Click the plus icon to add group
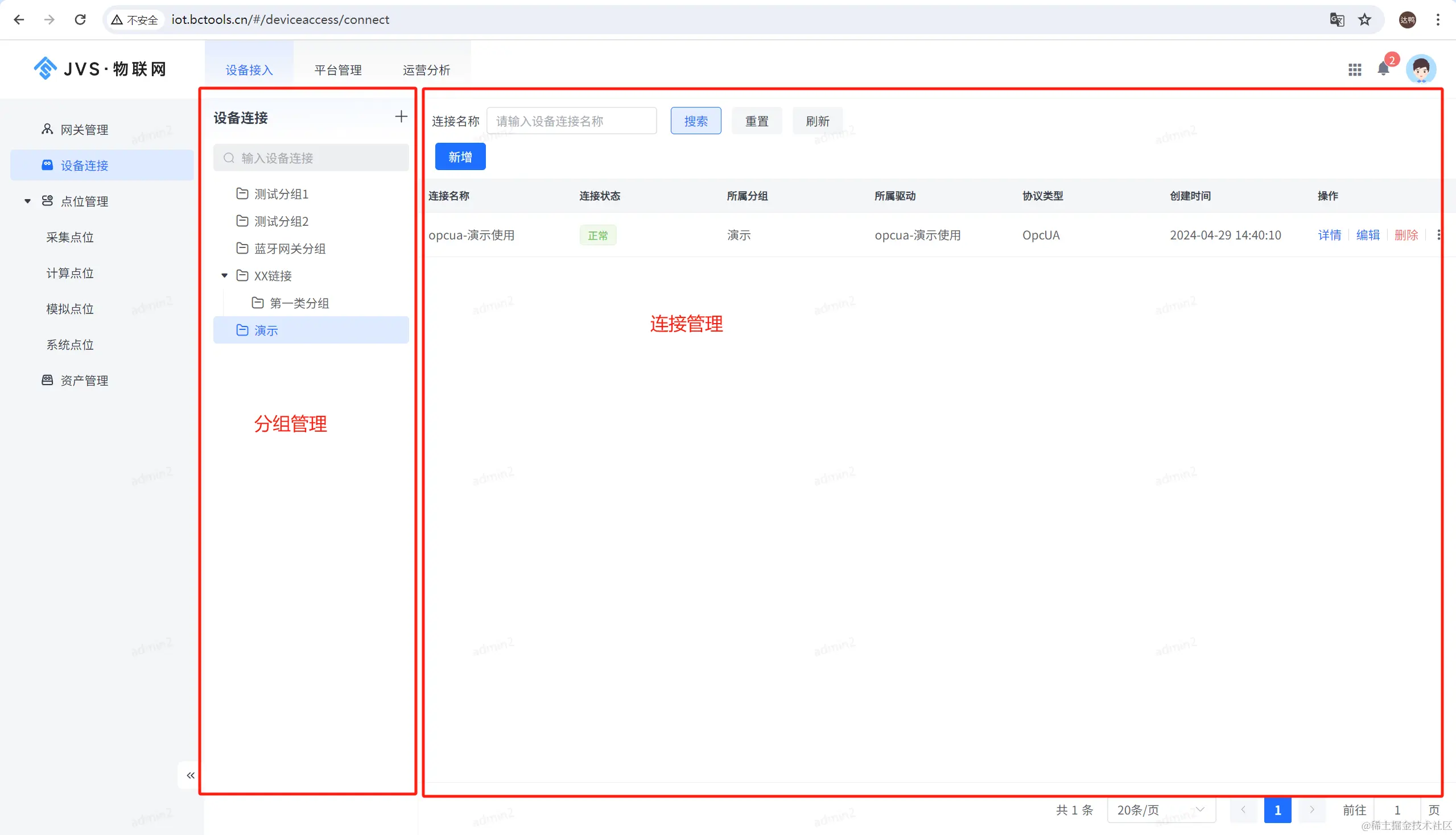The height and width of the screenshot is (835, 1456). 401,117
